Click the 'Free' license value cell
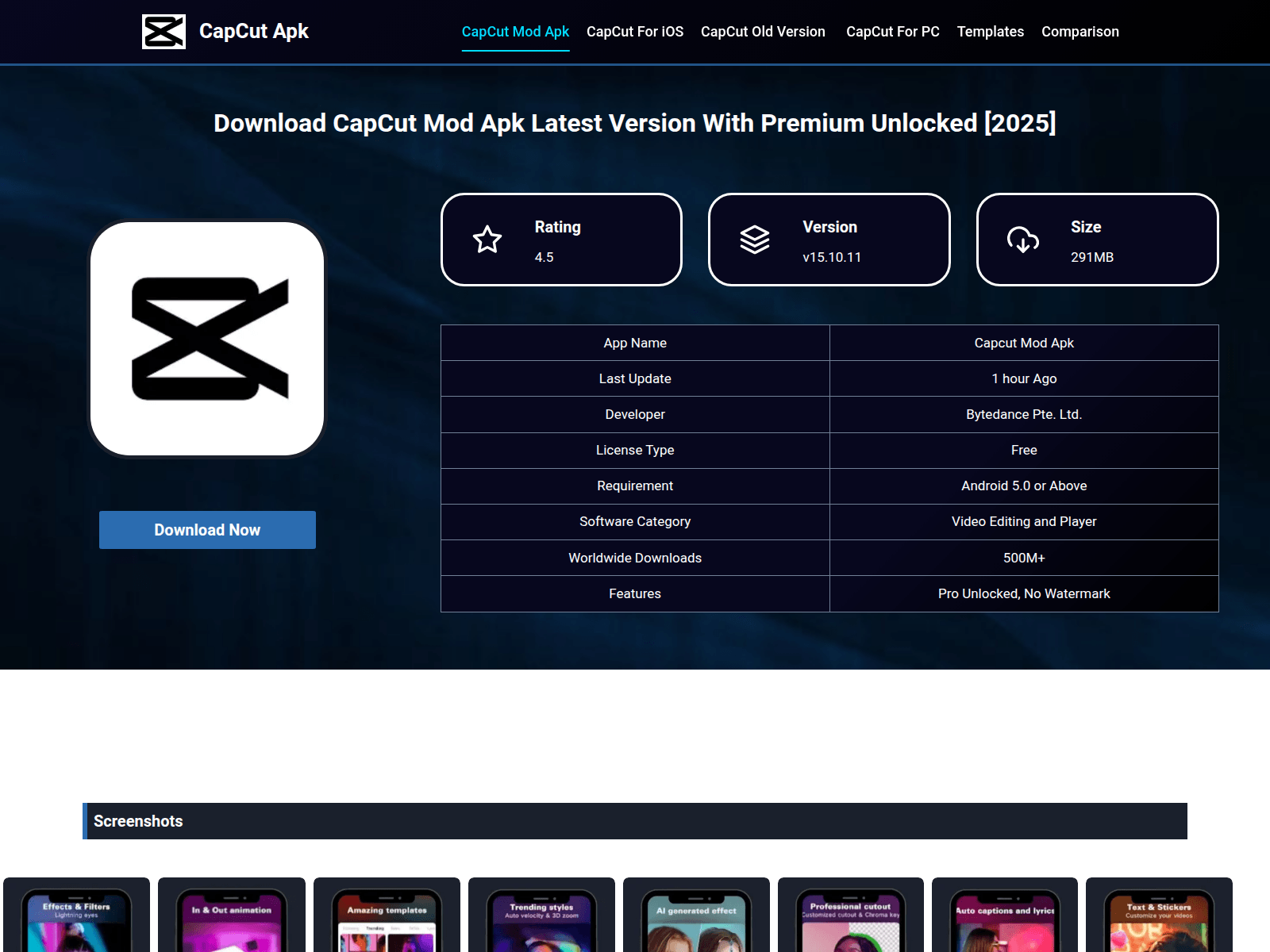The width and height of the screenshot is (1270, 952). (x=1024, y=450)
